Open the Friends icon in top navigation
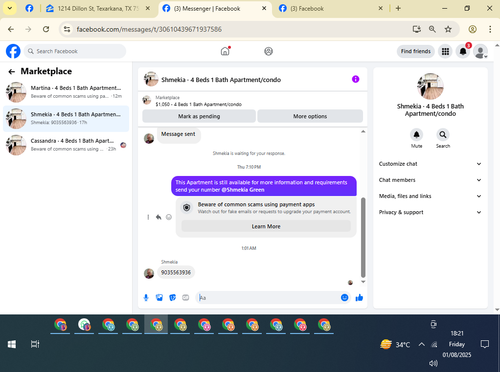500x372 pixels. point(268,51)
